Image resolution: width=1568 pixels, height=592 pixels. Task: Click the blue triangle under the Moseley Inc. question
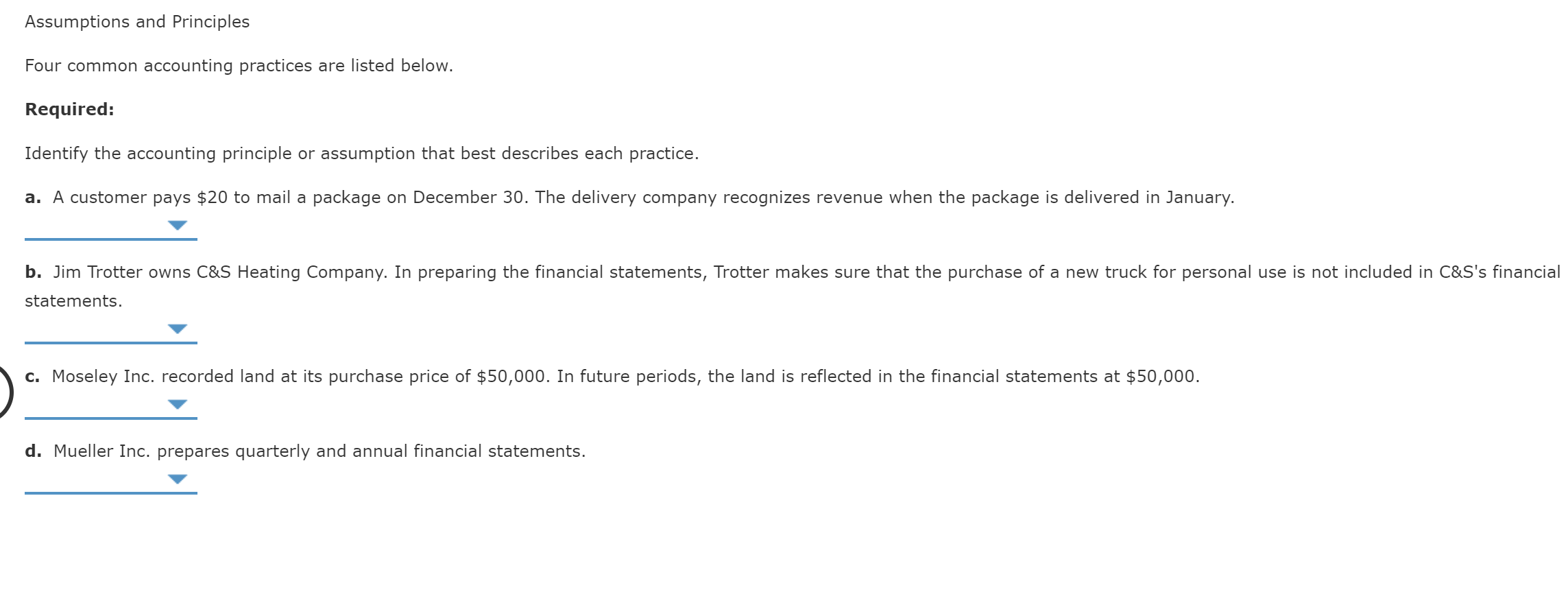[178, 405]
